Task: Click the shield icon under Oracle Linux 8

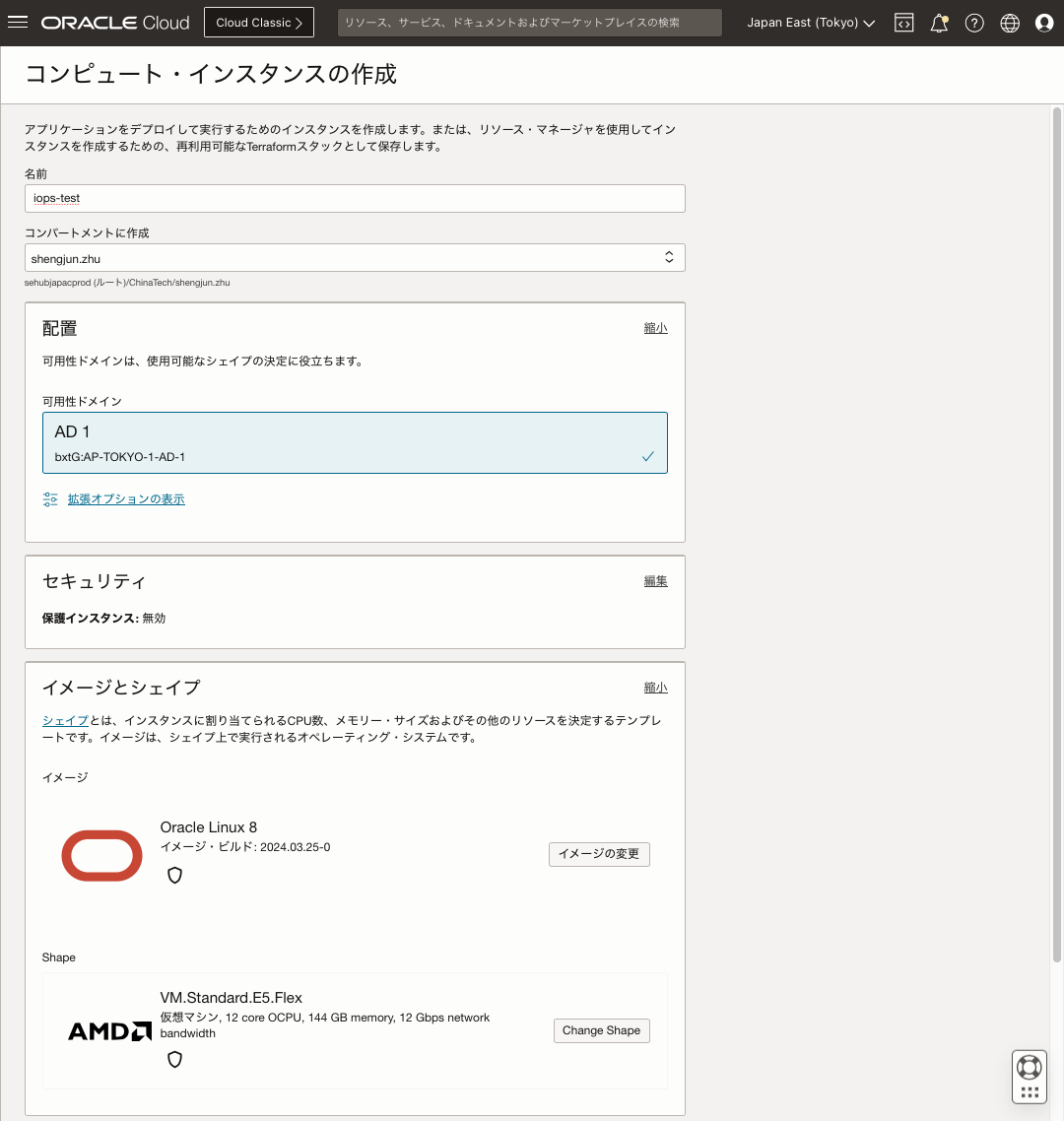Action: point(174,875)
